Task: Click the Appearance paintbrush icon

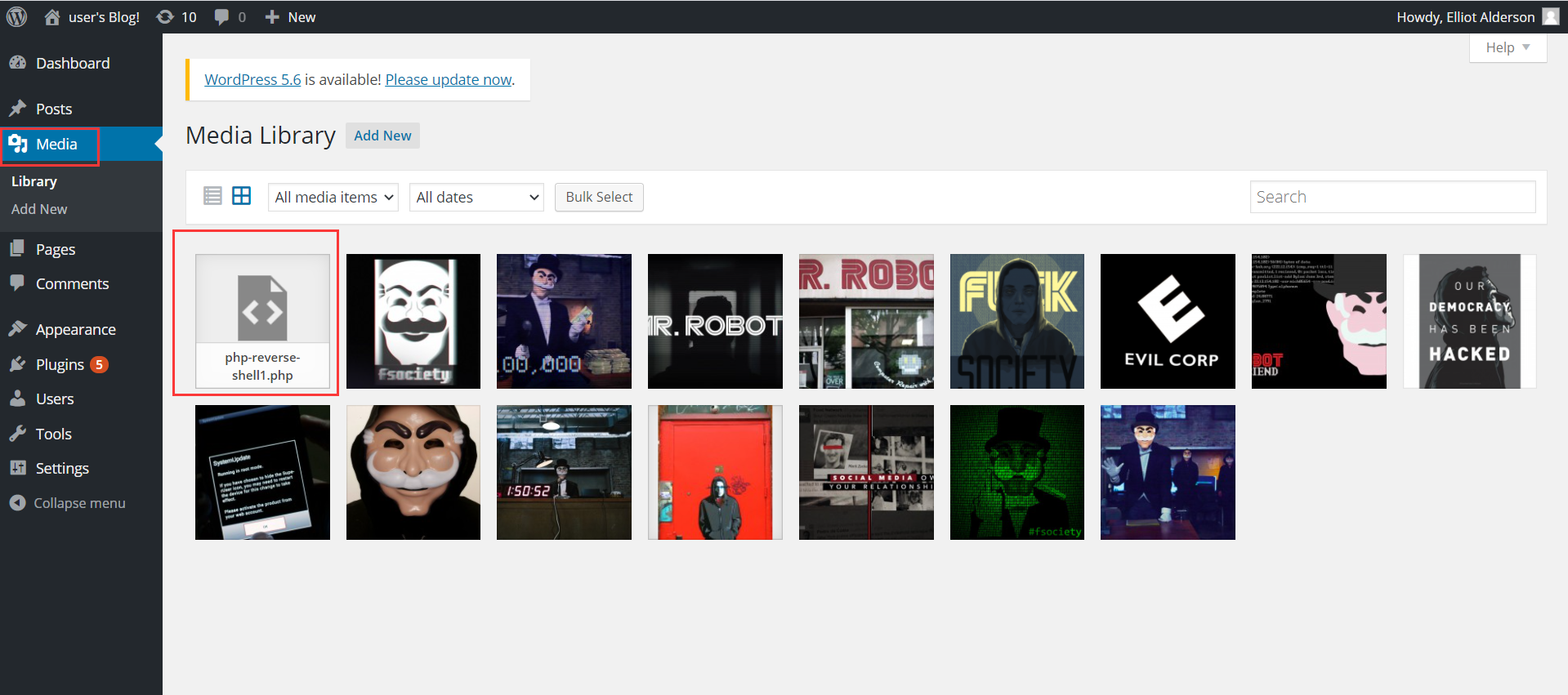Action: pos(18,329)
